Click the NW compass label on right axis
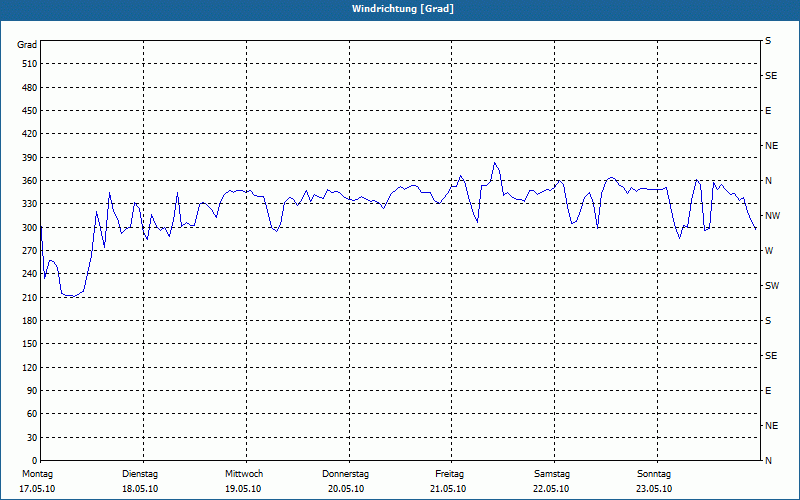Screen dimensions: 800x500 (772, 216)
